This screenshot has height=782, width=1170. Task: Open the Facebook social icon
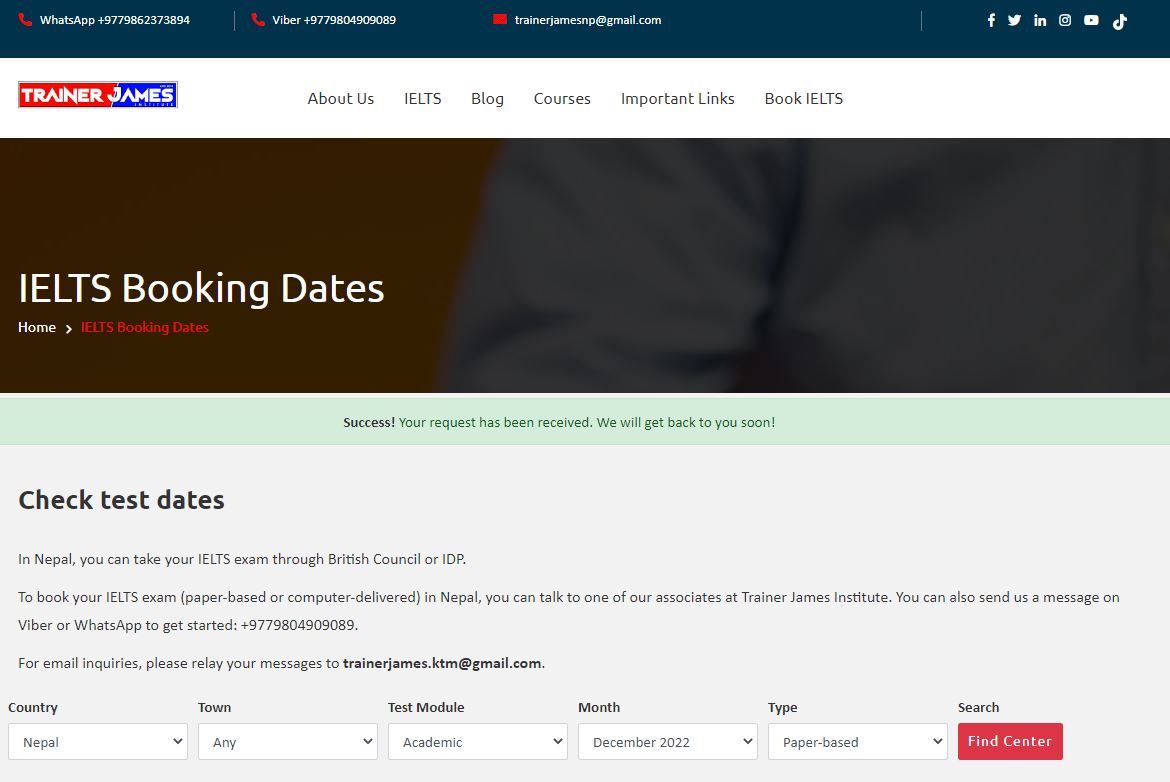coord(991,20)
